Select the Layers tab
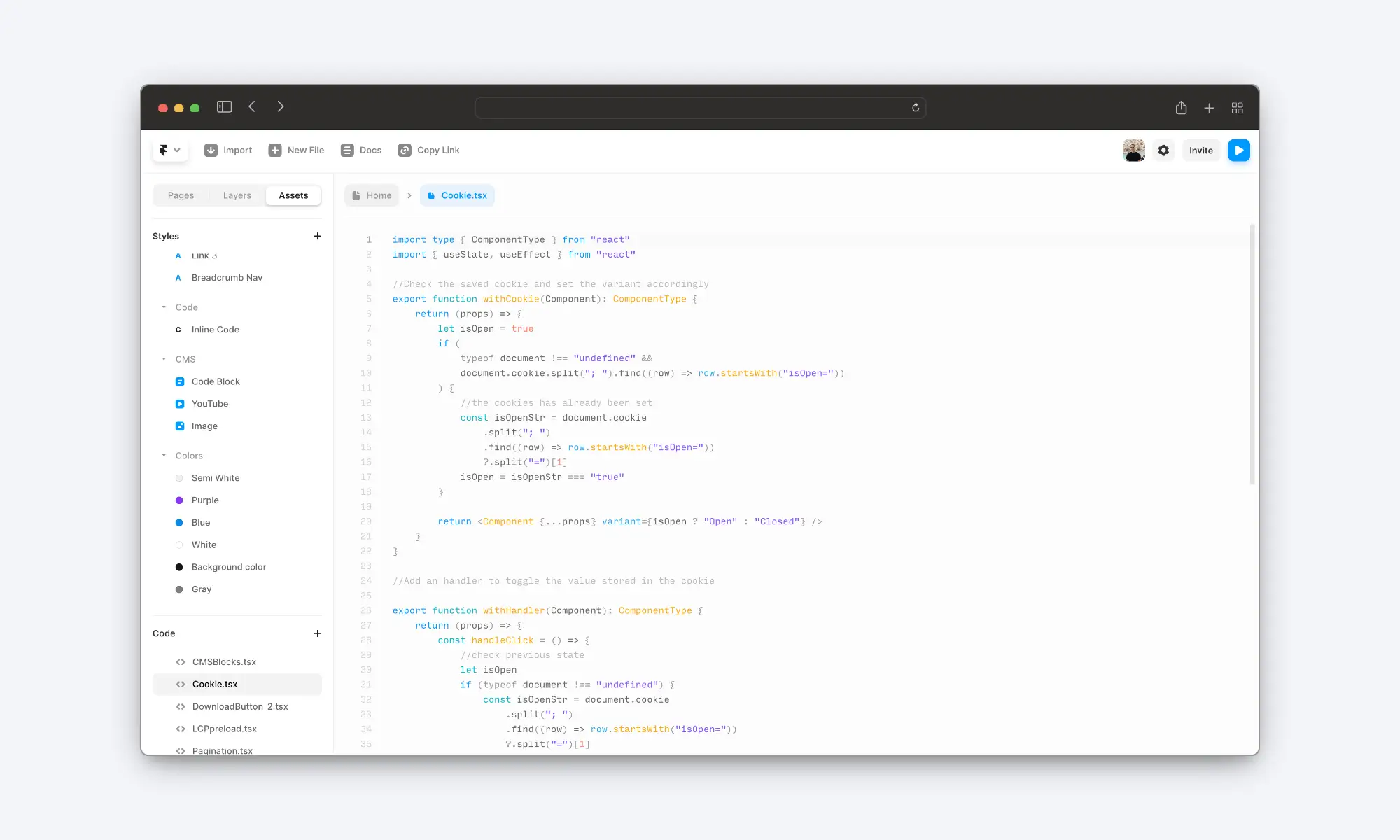 237,195
